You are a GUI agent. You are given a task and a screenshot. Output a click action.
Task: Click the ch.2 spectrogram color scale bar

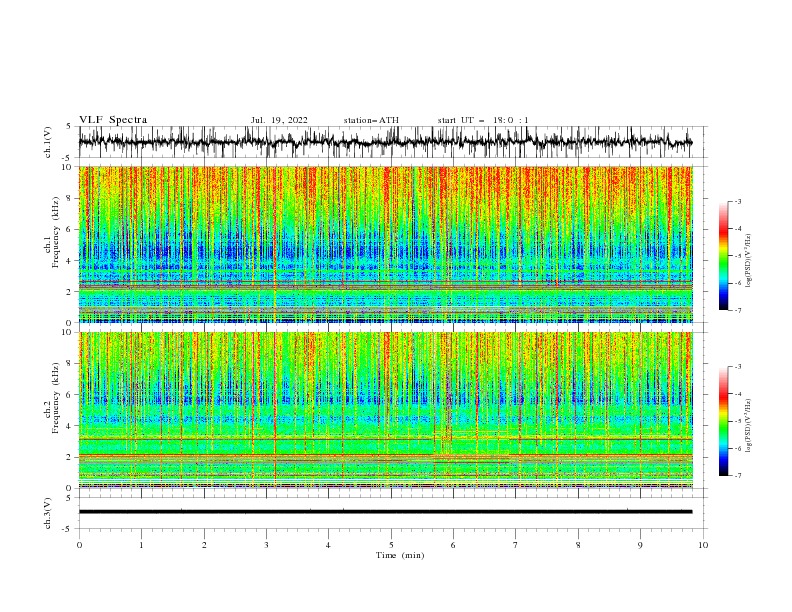pyautogui.click(x=723, y=421)
